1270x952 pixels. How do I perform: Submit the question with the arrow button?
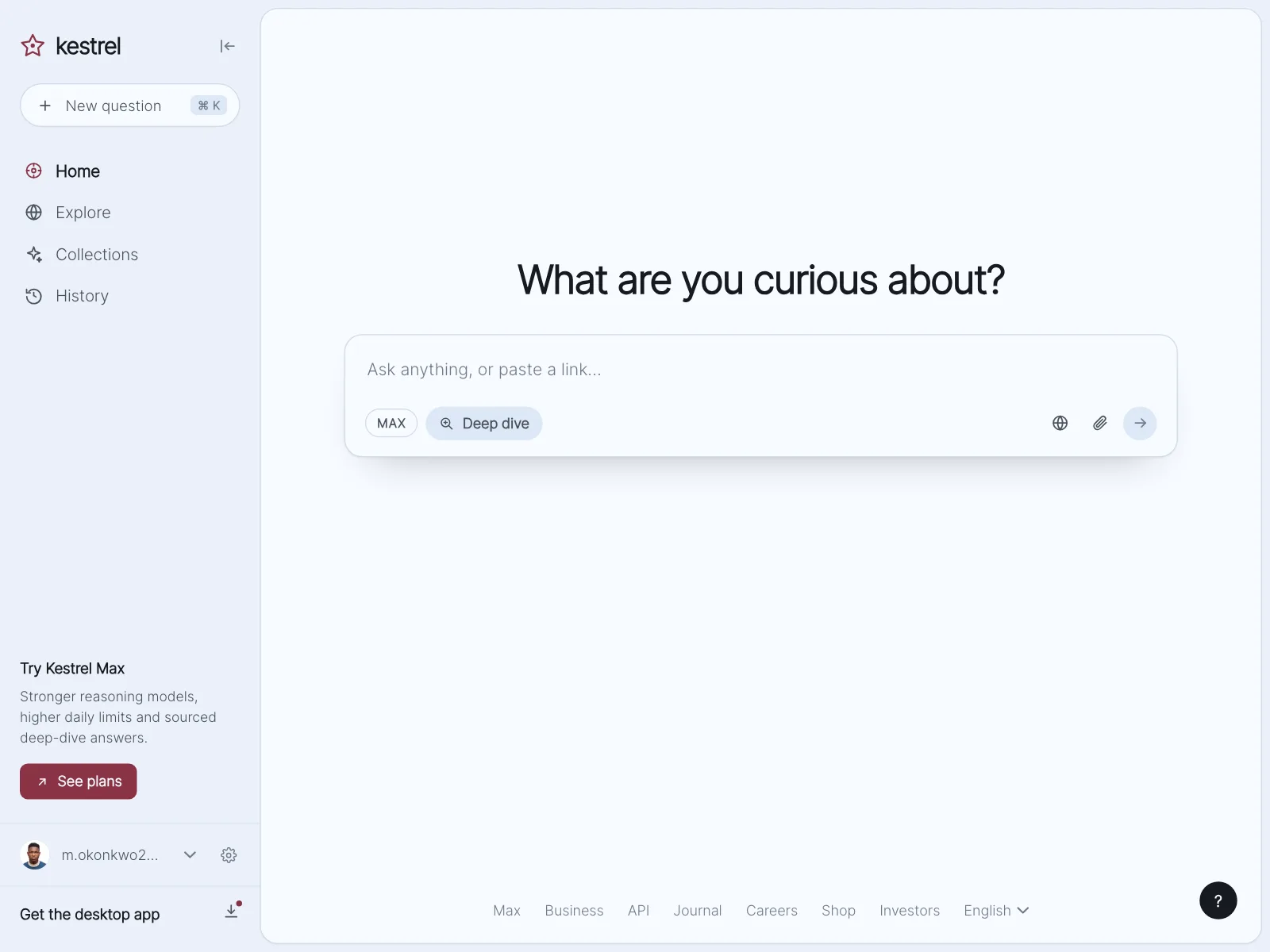click(x=1140, y=424)
